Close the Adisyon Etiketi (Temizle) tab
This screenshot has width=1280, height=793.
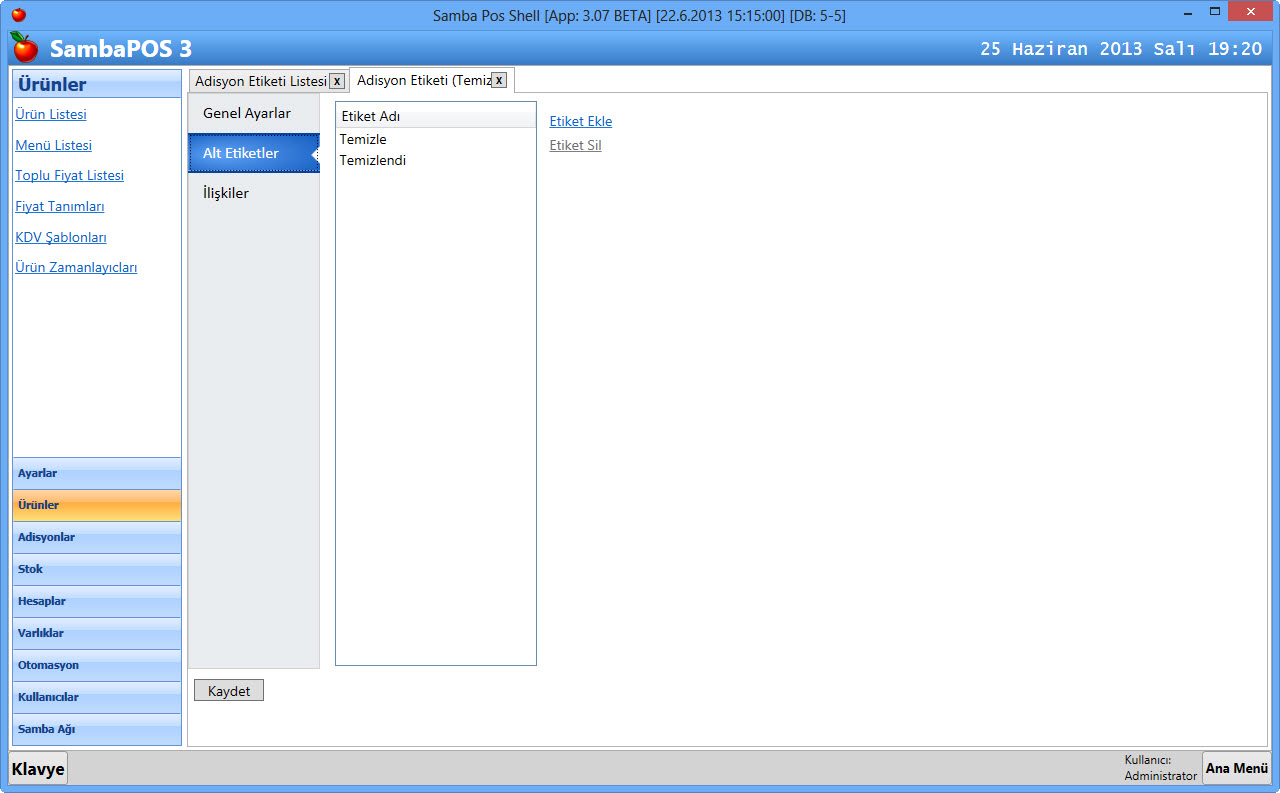[499, 80]
